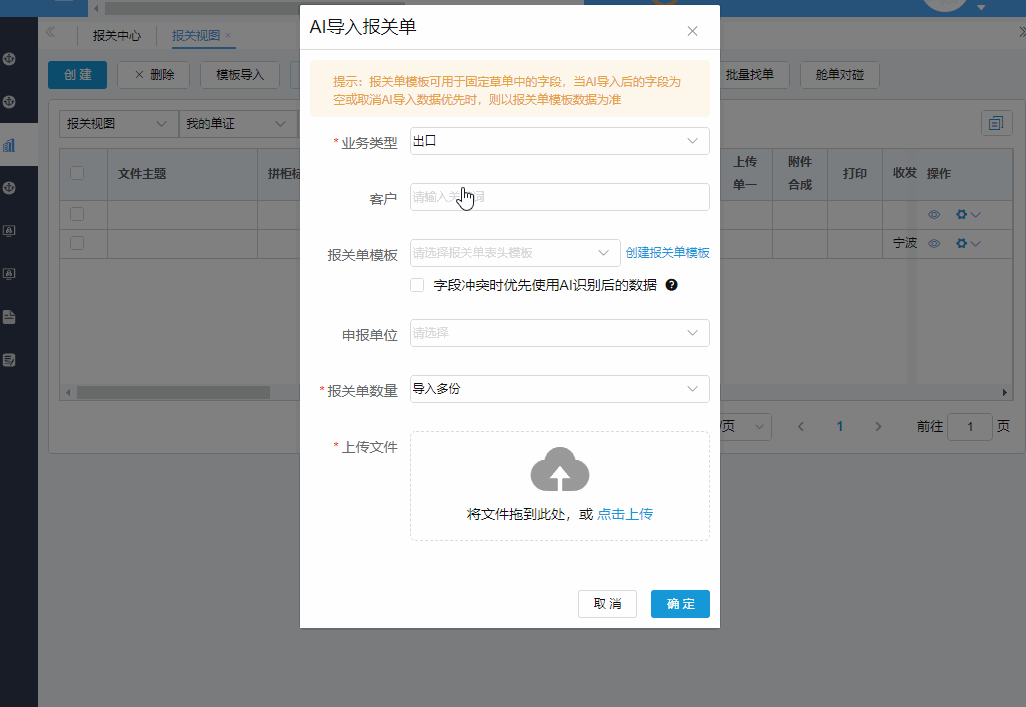Click the cloud upload icon
This screenshot has width=1026, height=707.
559,469
